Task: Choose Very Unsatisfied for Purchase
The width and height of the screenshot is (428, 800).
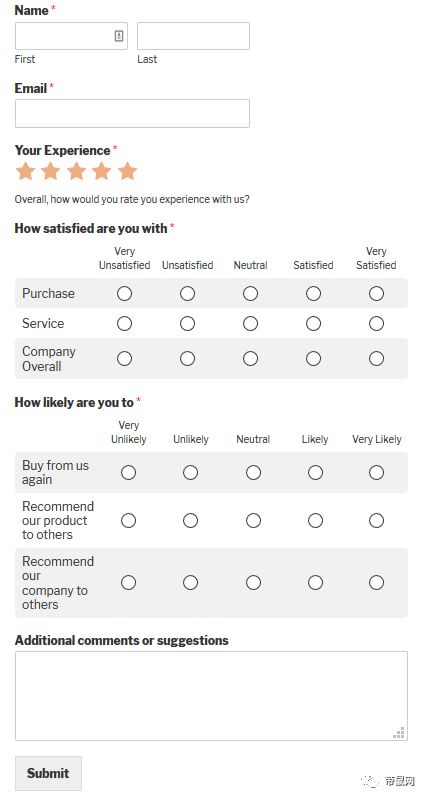Action: click(124, 293)
